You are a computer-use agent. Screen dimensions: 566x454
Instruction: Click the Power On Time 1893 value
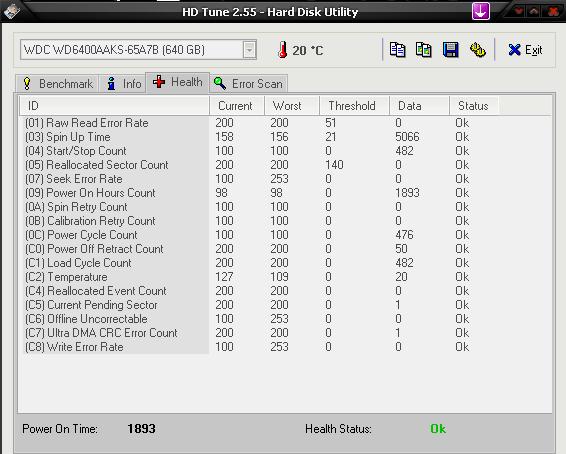pos(142,429)
